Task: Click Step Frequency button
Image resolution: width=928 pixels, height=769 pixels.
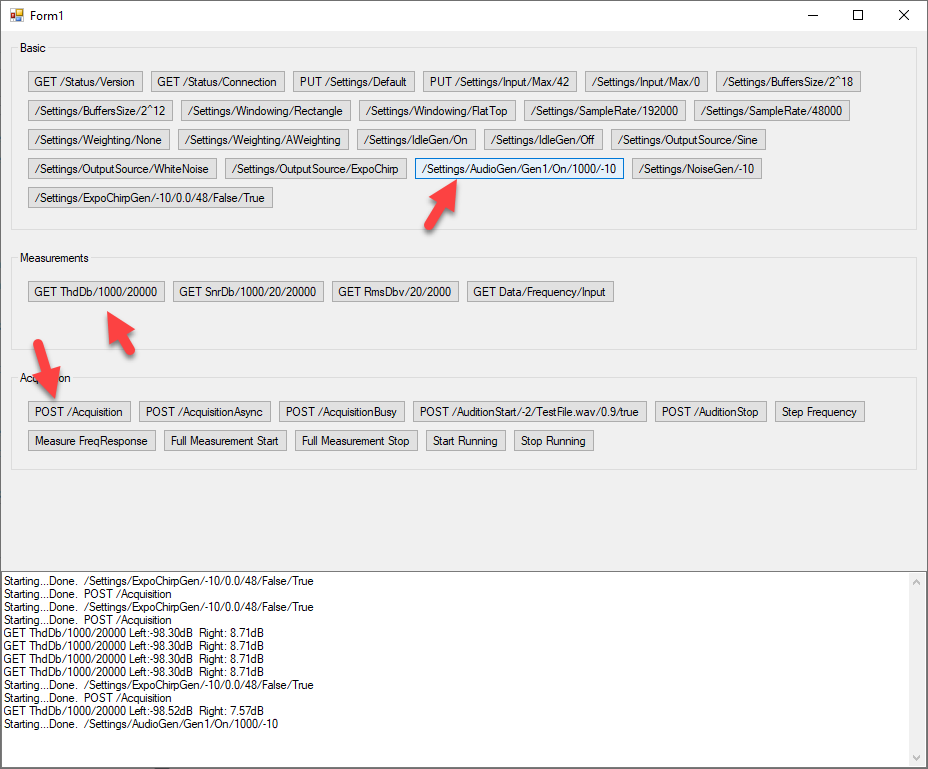Action: click(x=819, y=411)
